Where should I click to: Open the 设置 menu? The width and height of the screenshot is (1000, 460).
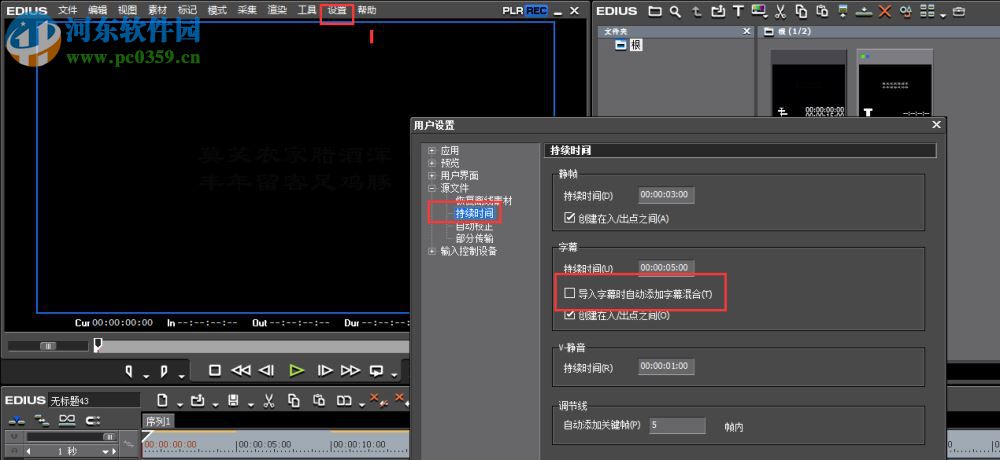(x=337, y=10)
